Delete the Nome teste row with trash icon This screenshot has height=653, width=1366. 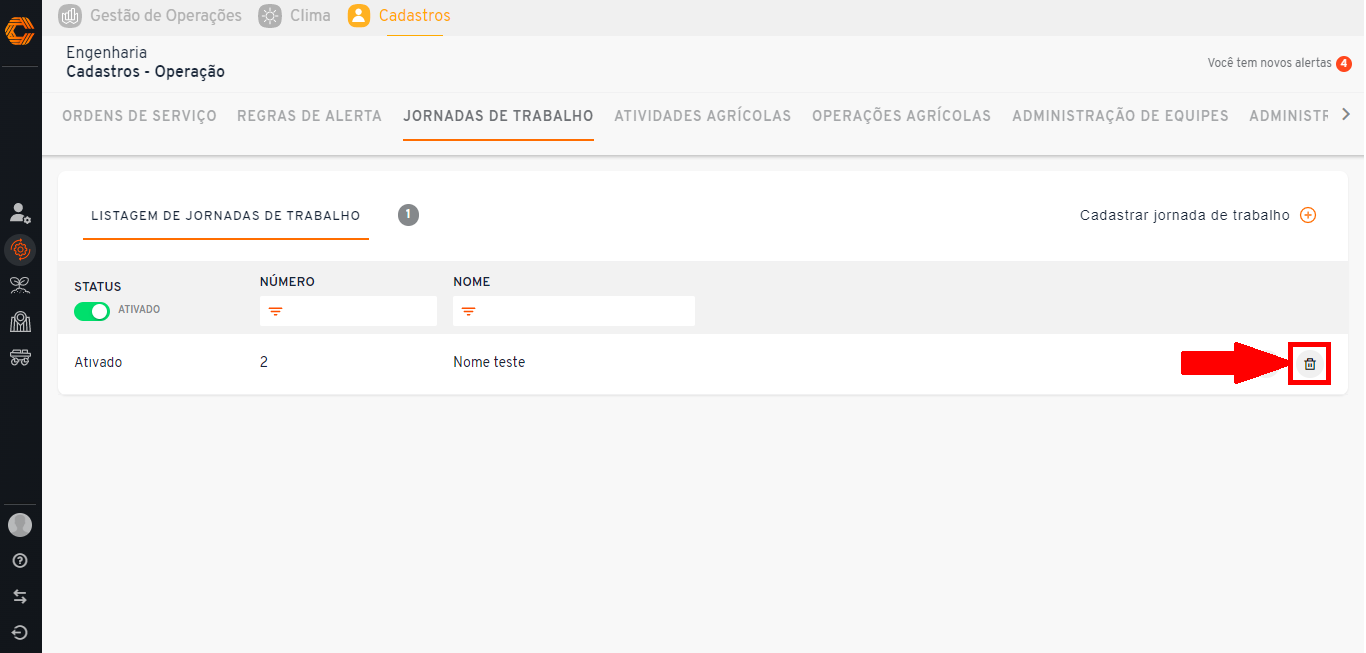tap(1310, 364)
